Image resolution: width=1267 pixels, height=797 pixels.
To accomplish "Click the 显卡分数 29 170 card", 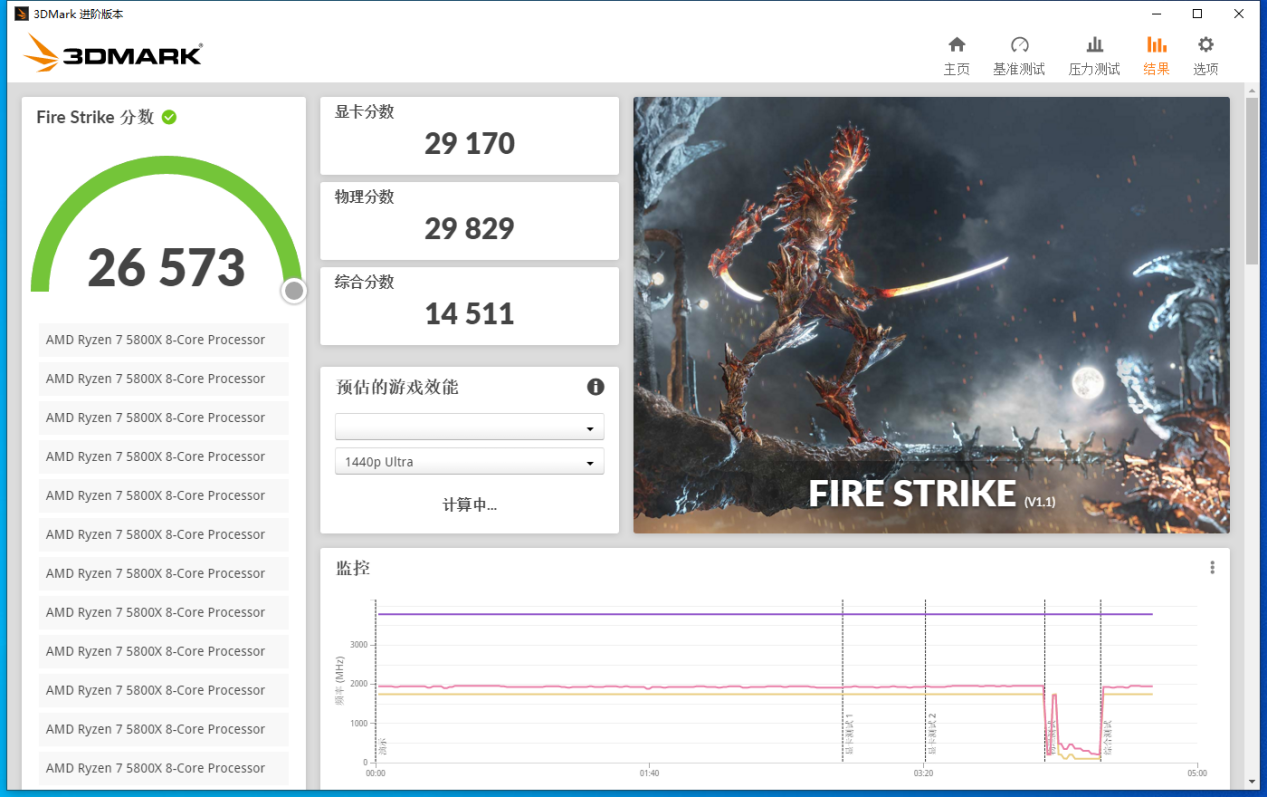I will 469,135.
